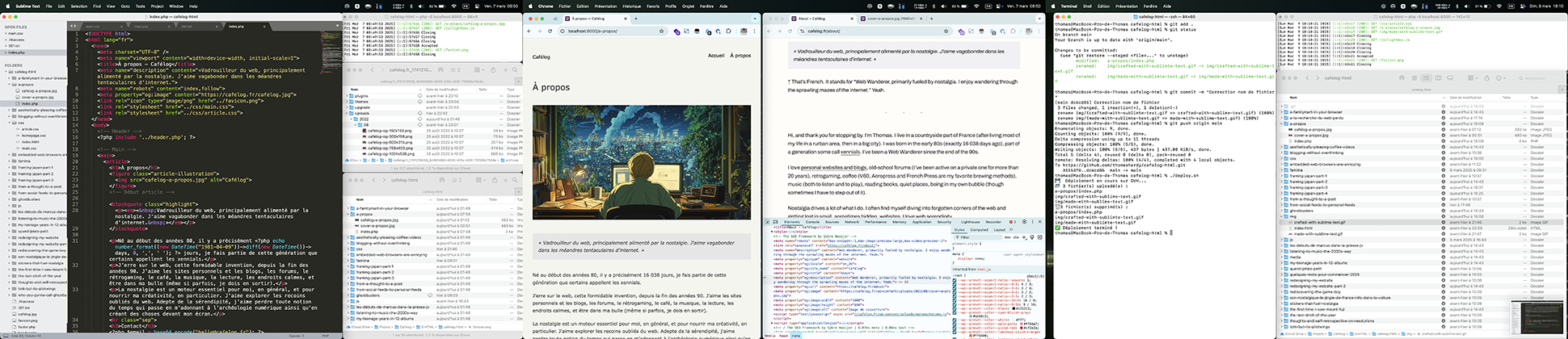Collapse the uploads folder in the cafelog.fr Finder window
This screenshot has height=339, width=1568.
click(347, 113)
